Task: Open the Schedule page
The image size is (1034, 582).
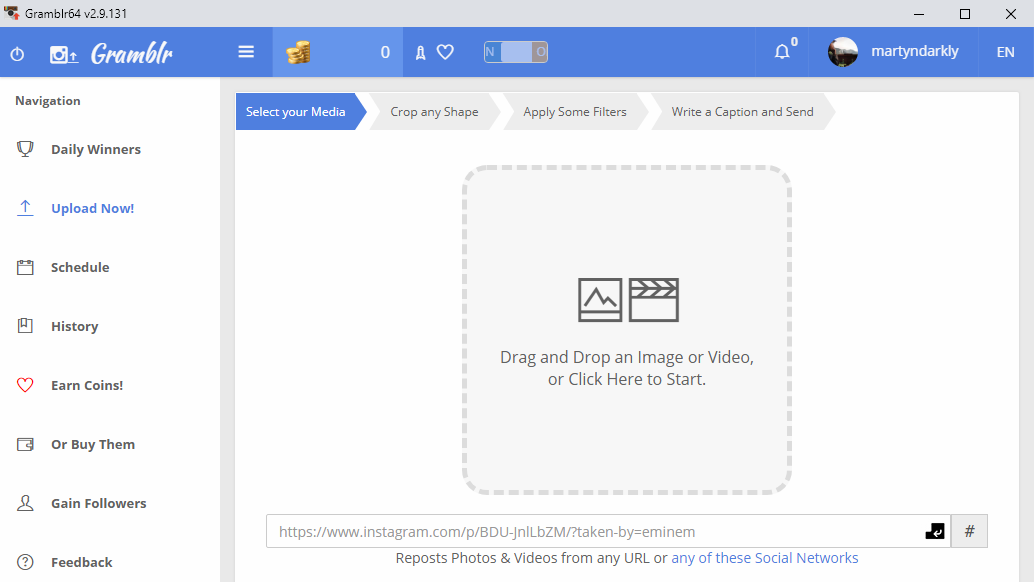Action: click(80, 268)
